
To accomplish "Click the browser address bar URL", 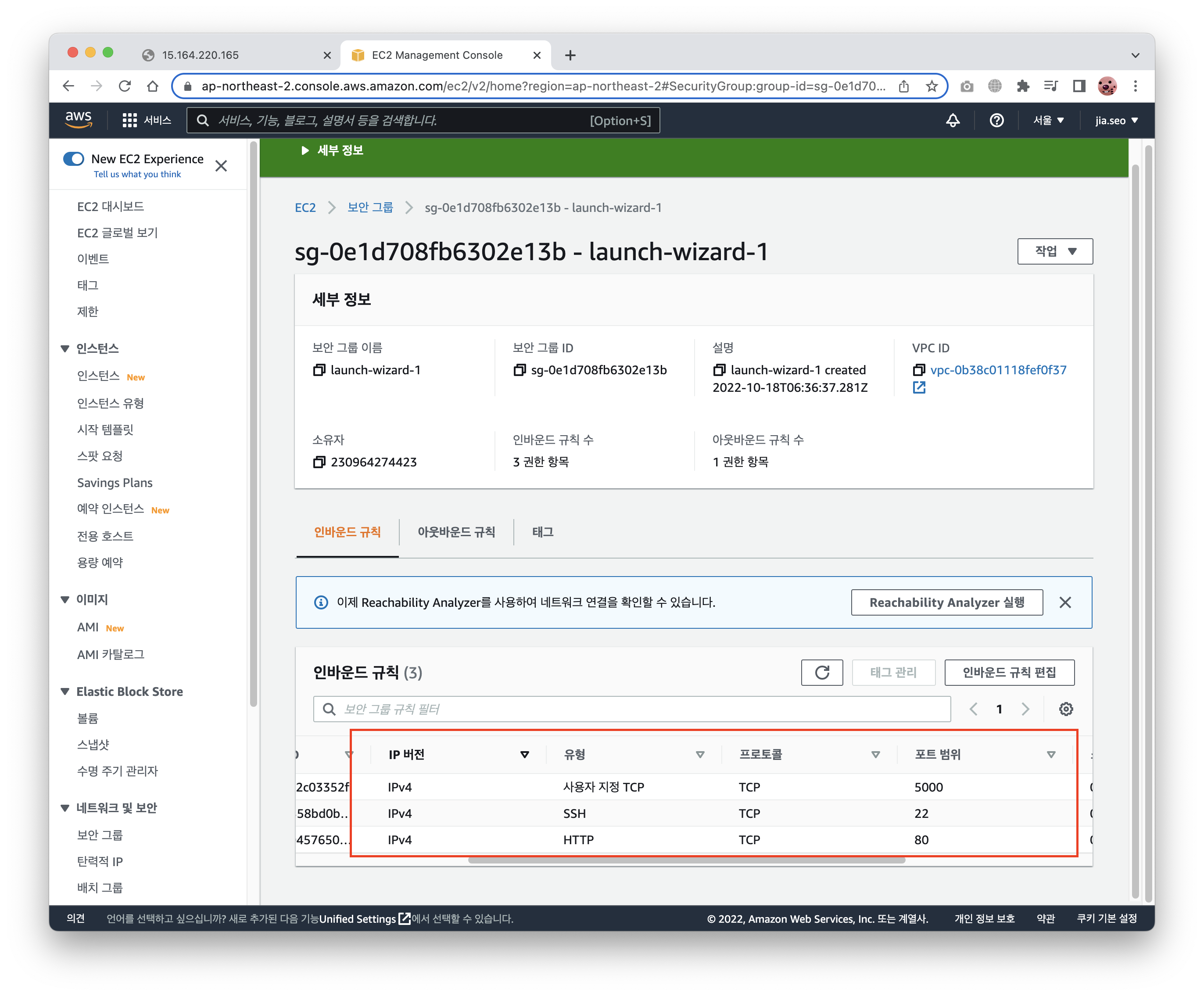I will pyautogui.click(x=543, y=86).
